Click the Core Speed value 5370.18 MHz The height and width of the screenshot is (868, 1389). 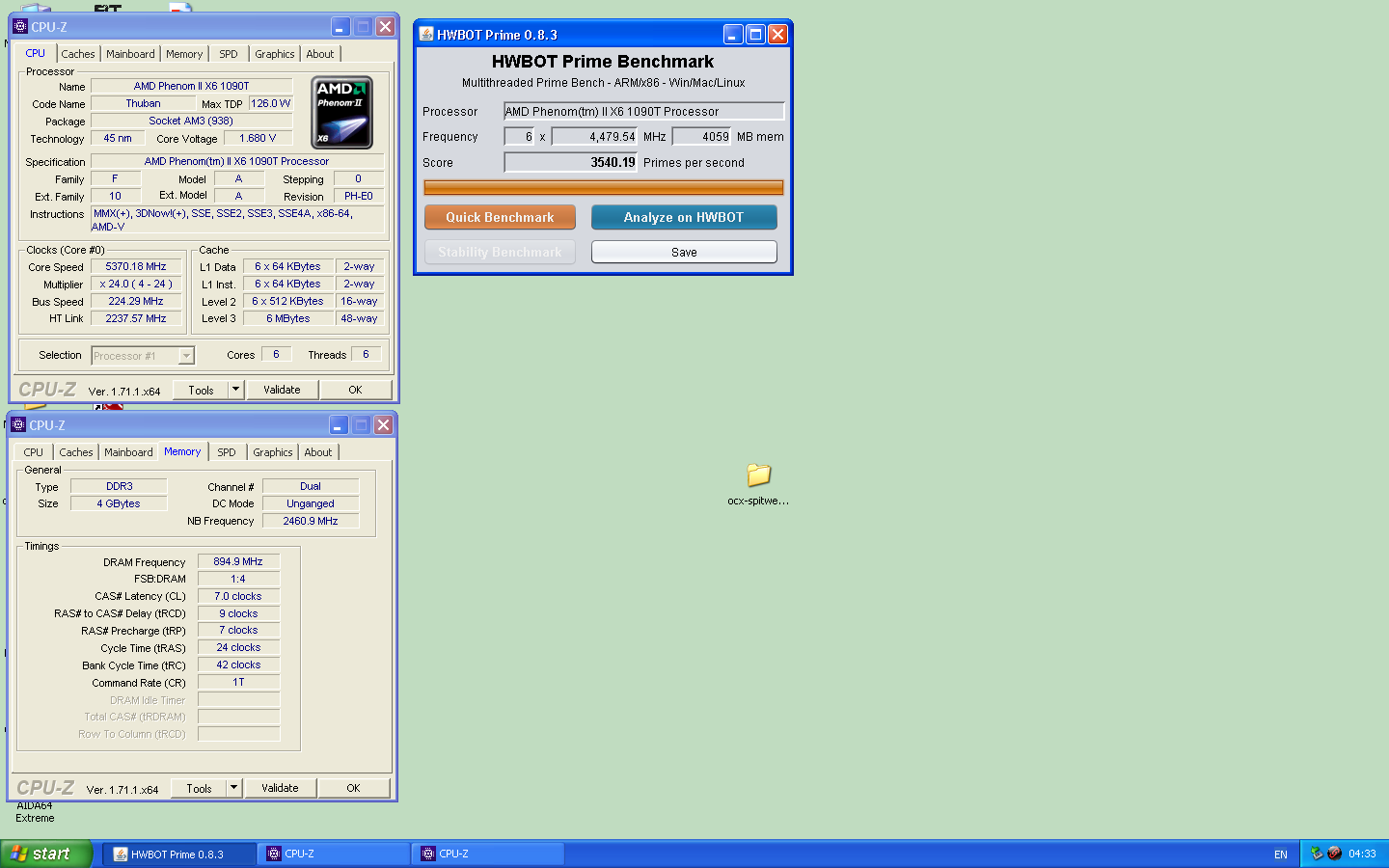pyautogui.click(x=136, y=267)
